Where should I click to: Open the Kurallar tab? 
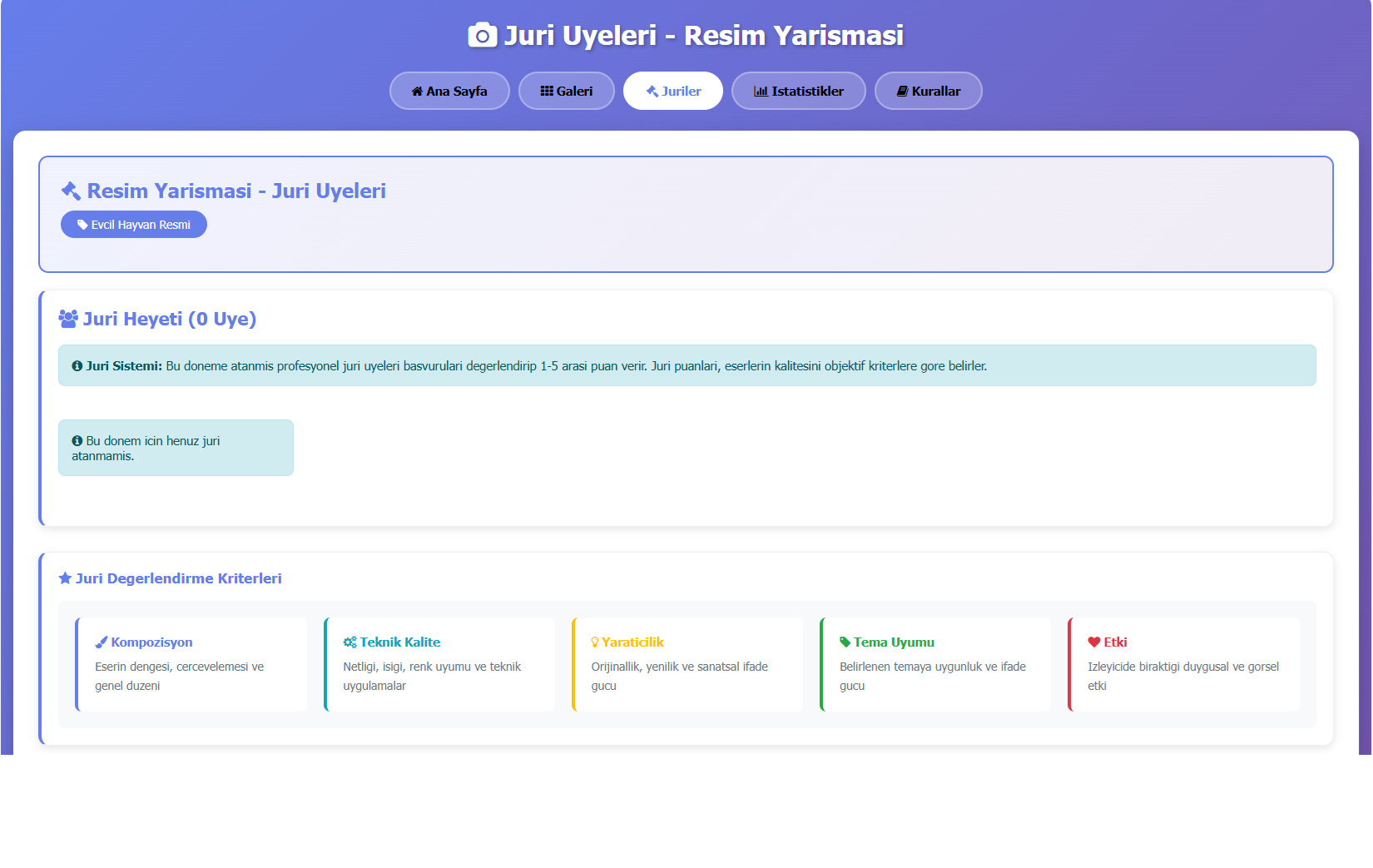pyautogui.click(x=929, y=91)
